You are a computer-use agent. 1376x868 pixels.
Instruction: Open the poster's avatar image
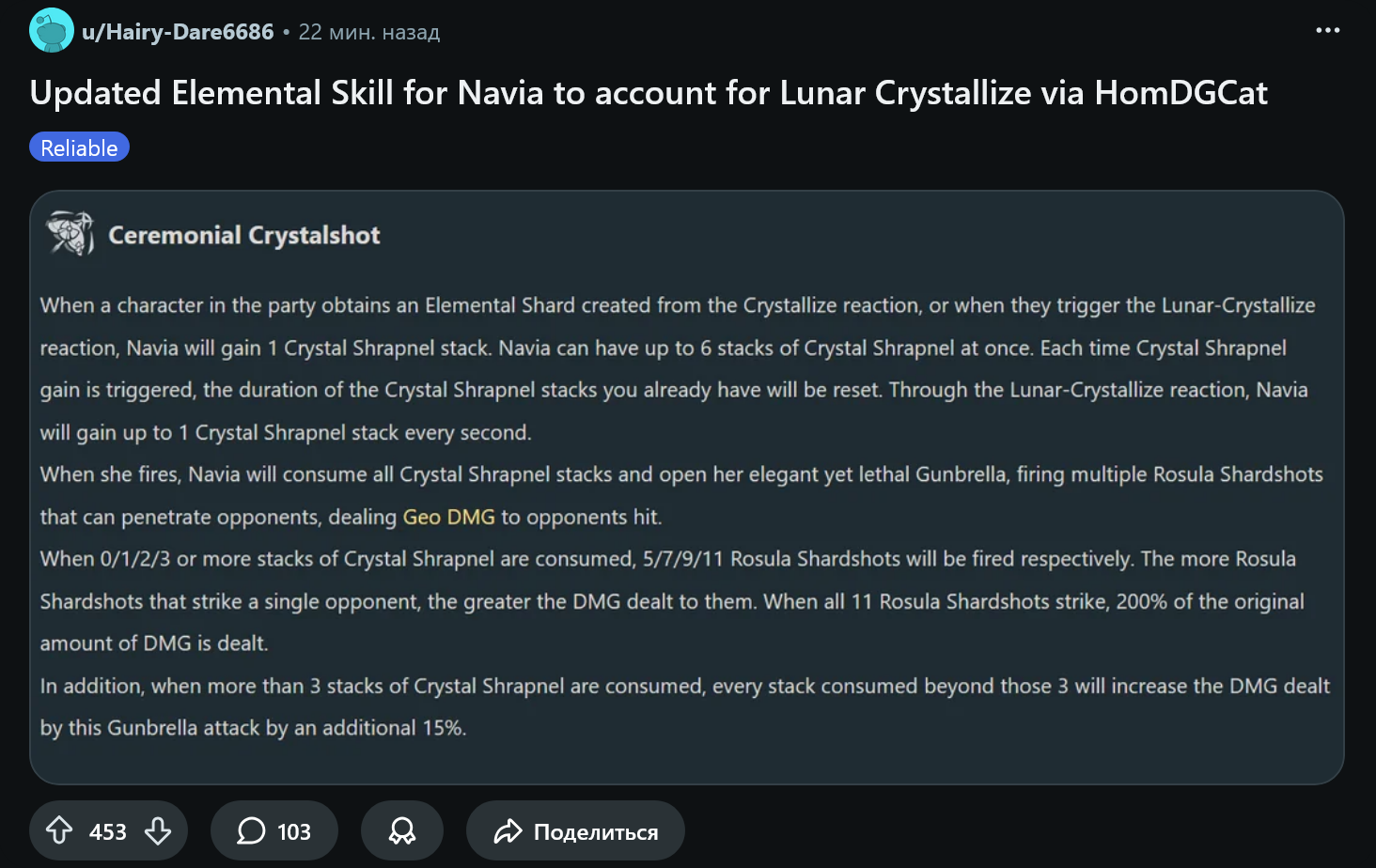(51, 31)
